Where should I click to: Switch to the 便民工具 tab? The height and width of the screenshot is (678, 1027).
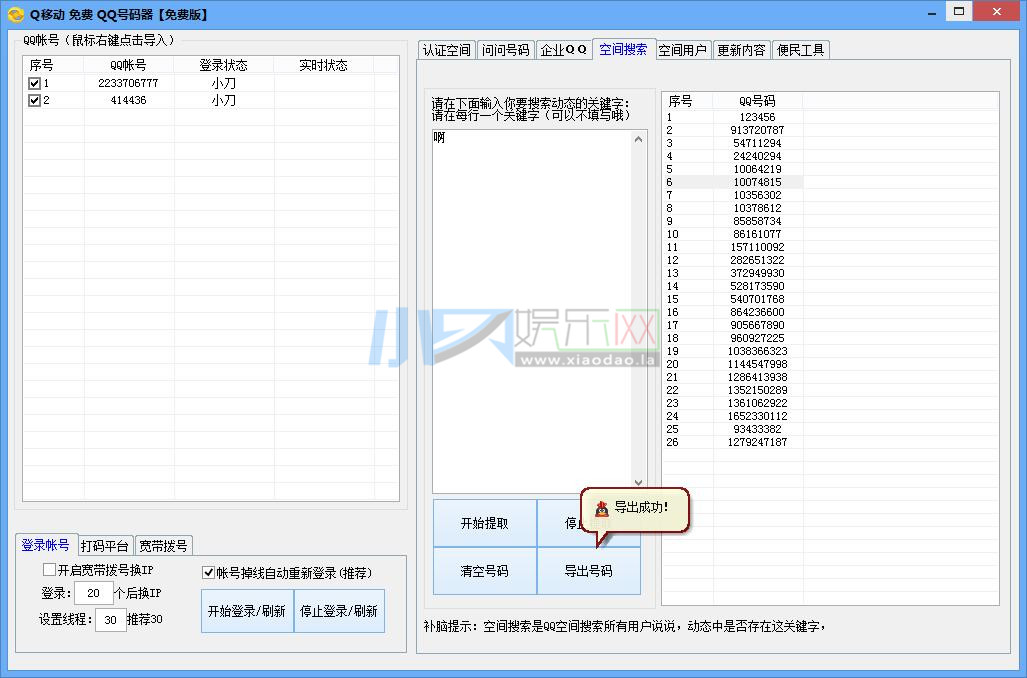coord(801,50)
